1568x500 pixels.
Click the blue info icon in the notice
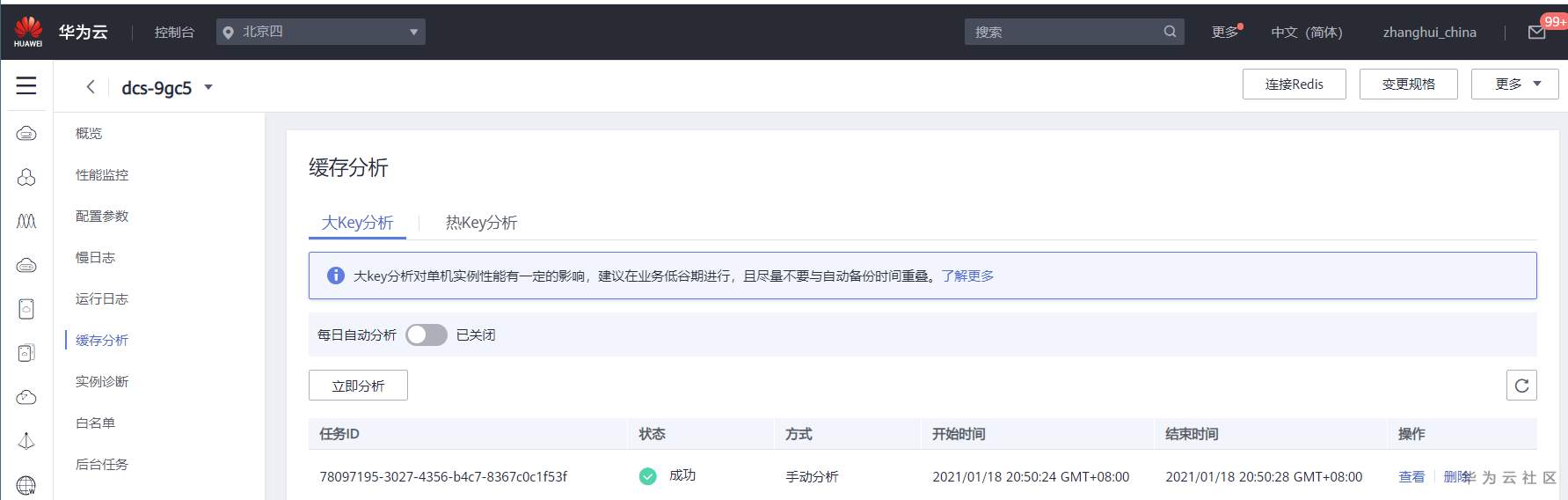pos(335,276)
